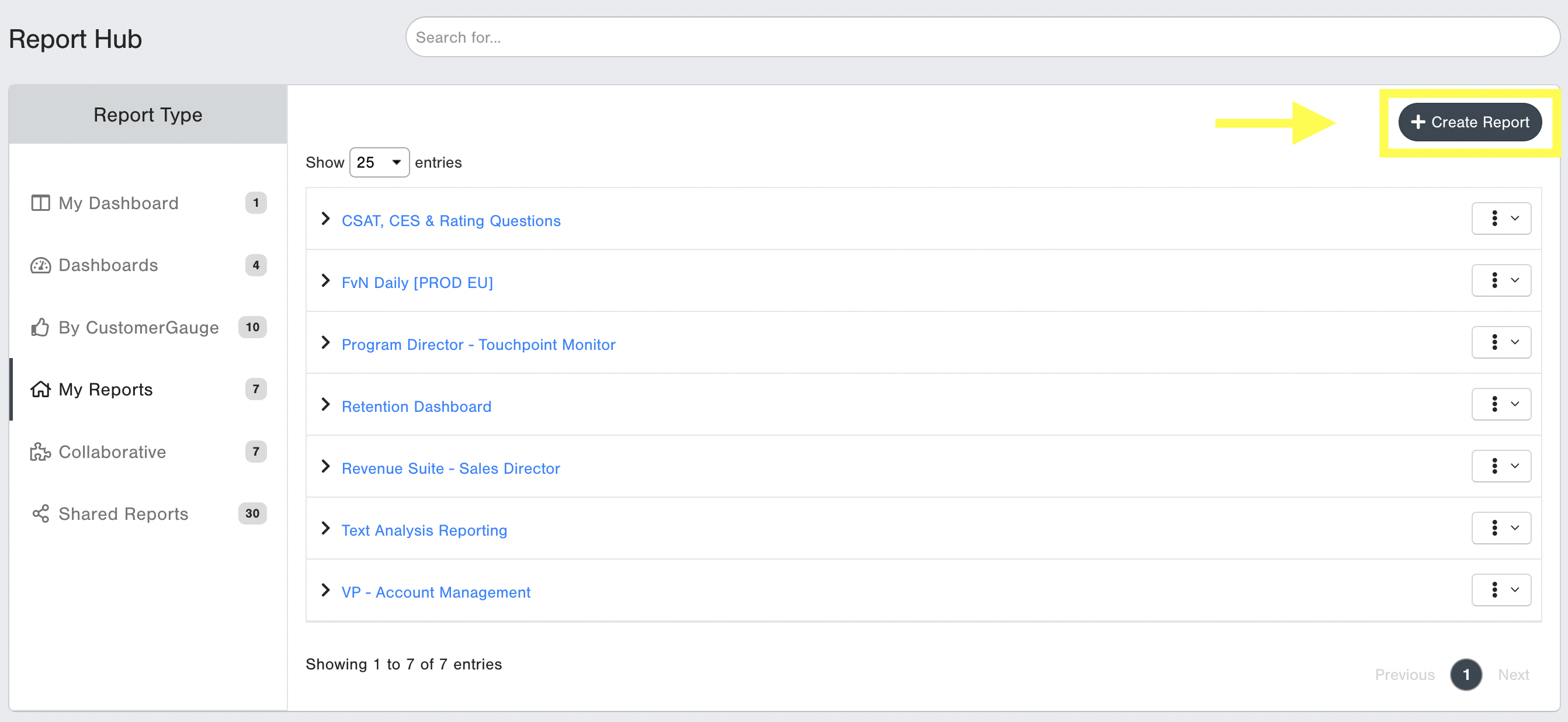
Task: Click the My Dashboard layout icon
Action: [x=40, y=203]
